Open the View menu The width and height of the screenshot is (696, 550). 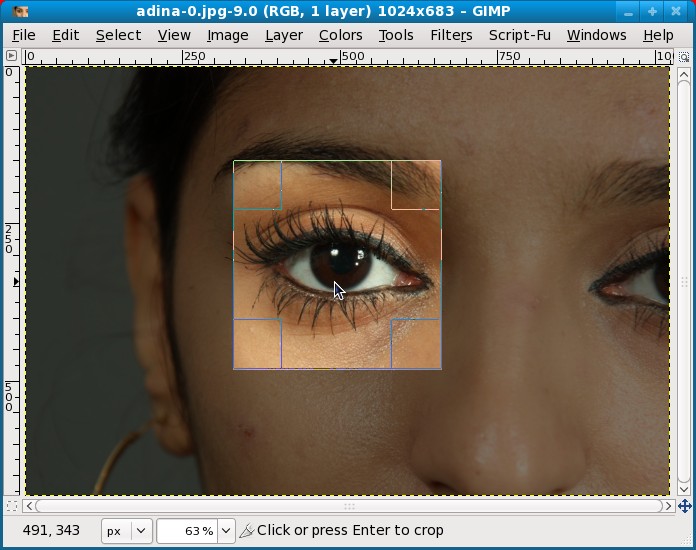174,35
